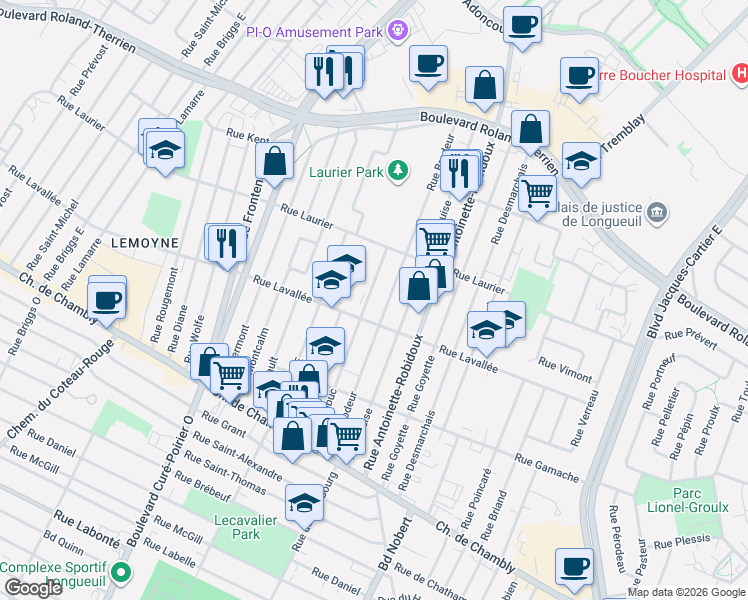The height and width of the screenshot is (600, 748).
Task: Open the restaurant marker beside LEMOYNE label
Action: click(227, 246)
